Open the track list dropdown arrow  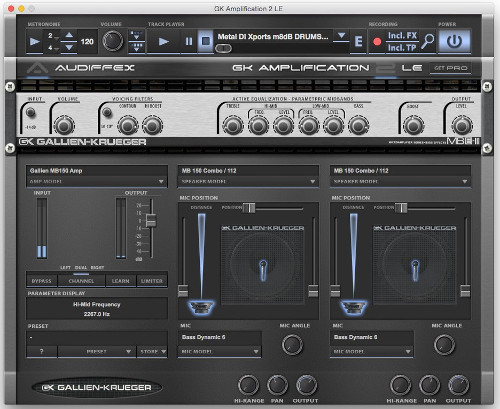pos(341,35)
